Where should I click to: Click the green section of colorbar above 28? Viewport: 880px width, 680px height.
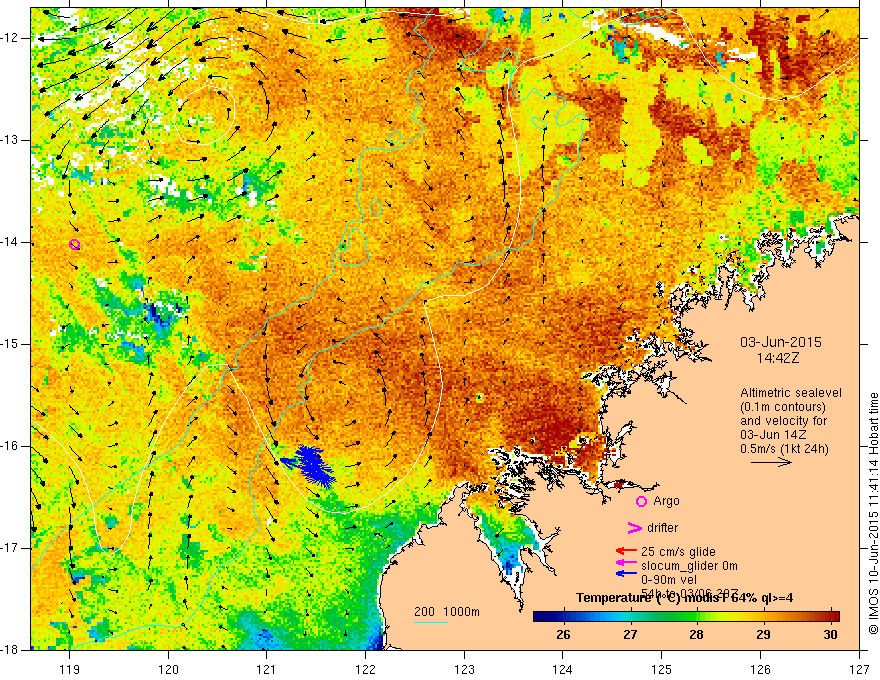tap(696, 617)
